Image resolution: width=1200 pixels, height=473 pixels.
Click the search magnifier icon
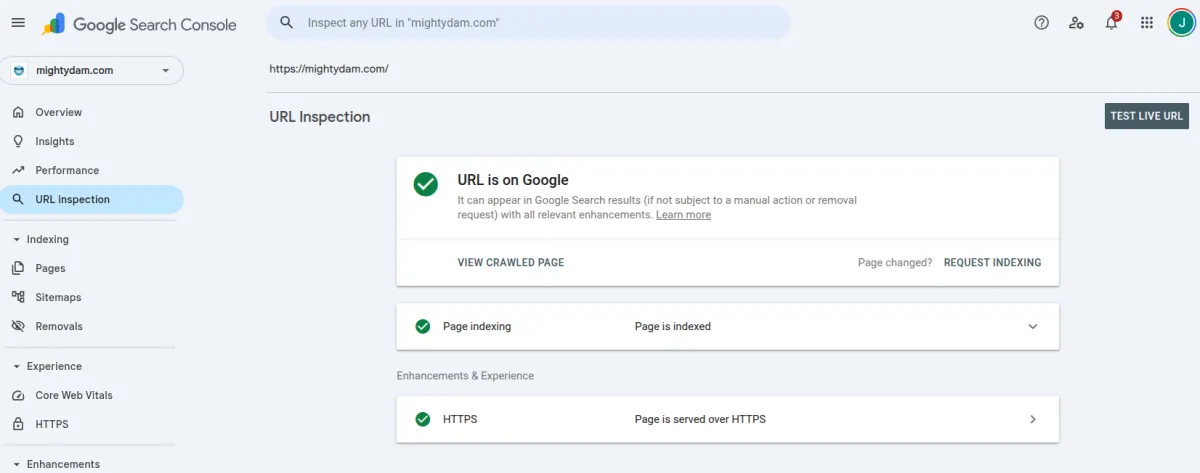coord(286,22)
